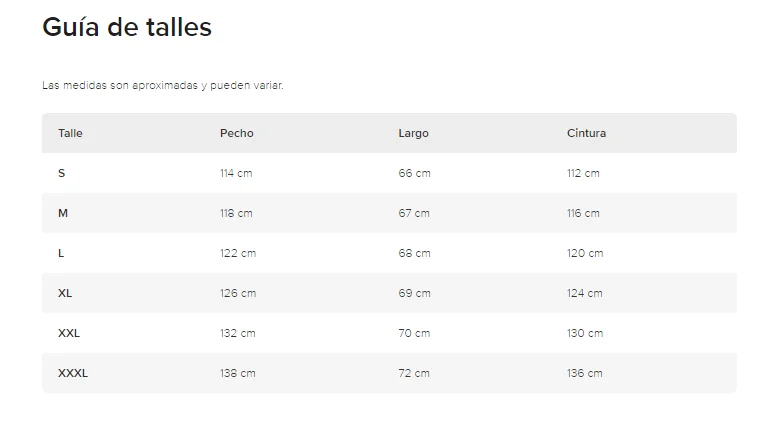Screen dimensions: 778x429
Task: Select the Largo column header
Action: [413, 133]
